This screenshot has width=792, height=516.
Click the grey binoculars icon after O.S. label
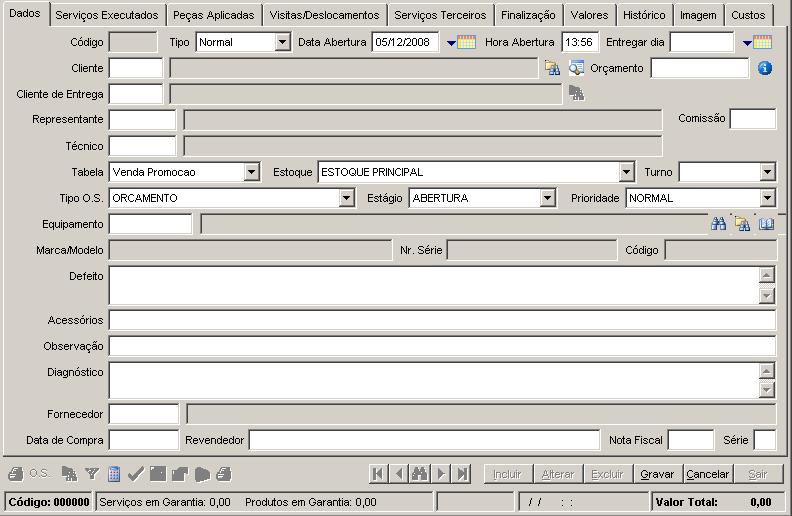[69, 474]
